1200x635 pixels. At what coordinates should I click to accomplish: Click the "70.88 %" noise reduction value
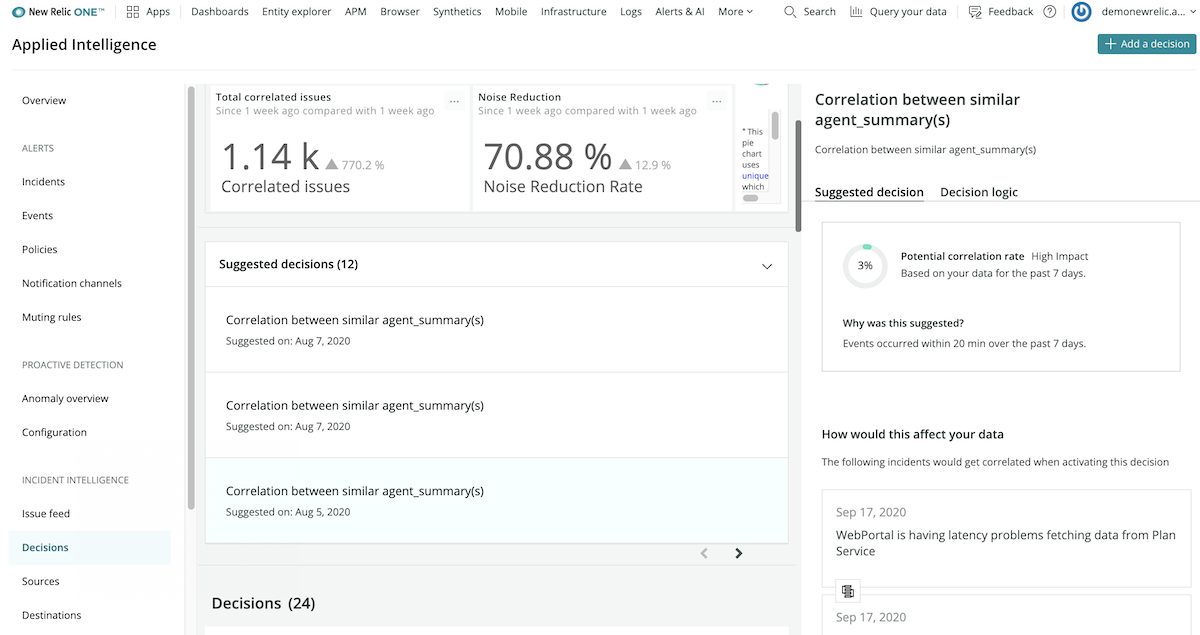(x=547, y=157)
